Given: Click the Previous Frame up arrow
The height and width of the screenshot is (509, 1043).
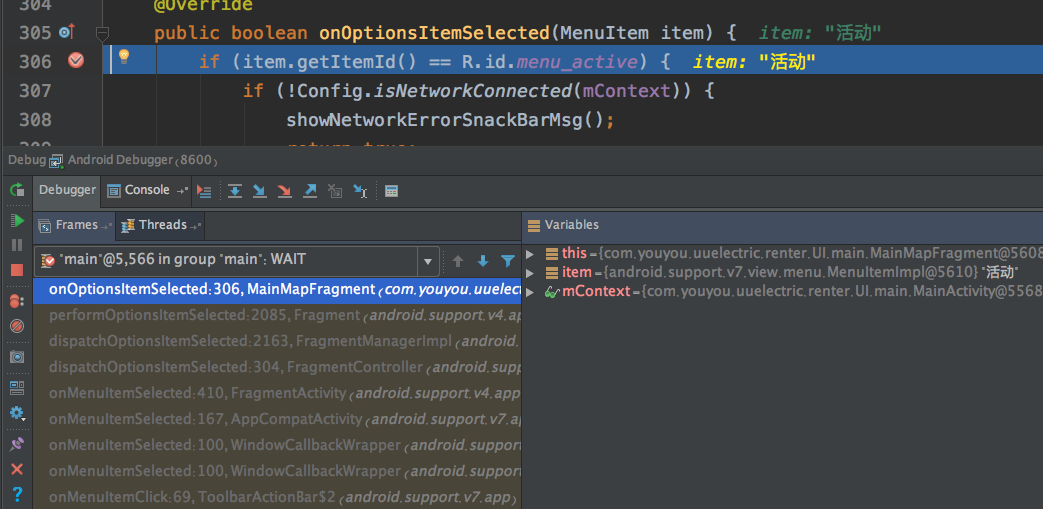Looking at the screenshot, I should click(458, 261).
